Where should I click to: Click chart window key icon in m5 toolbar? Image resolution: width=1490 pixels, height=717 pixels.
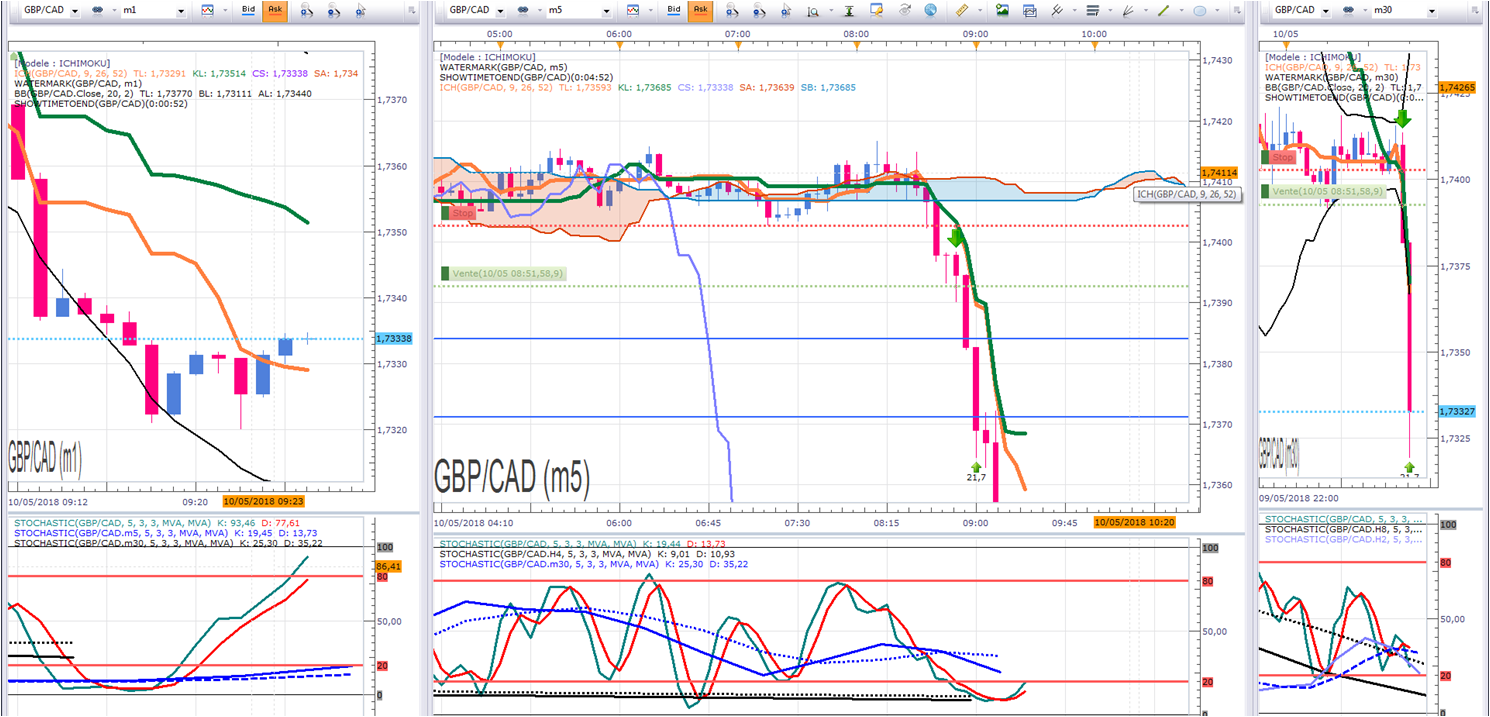coord(877,11)
